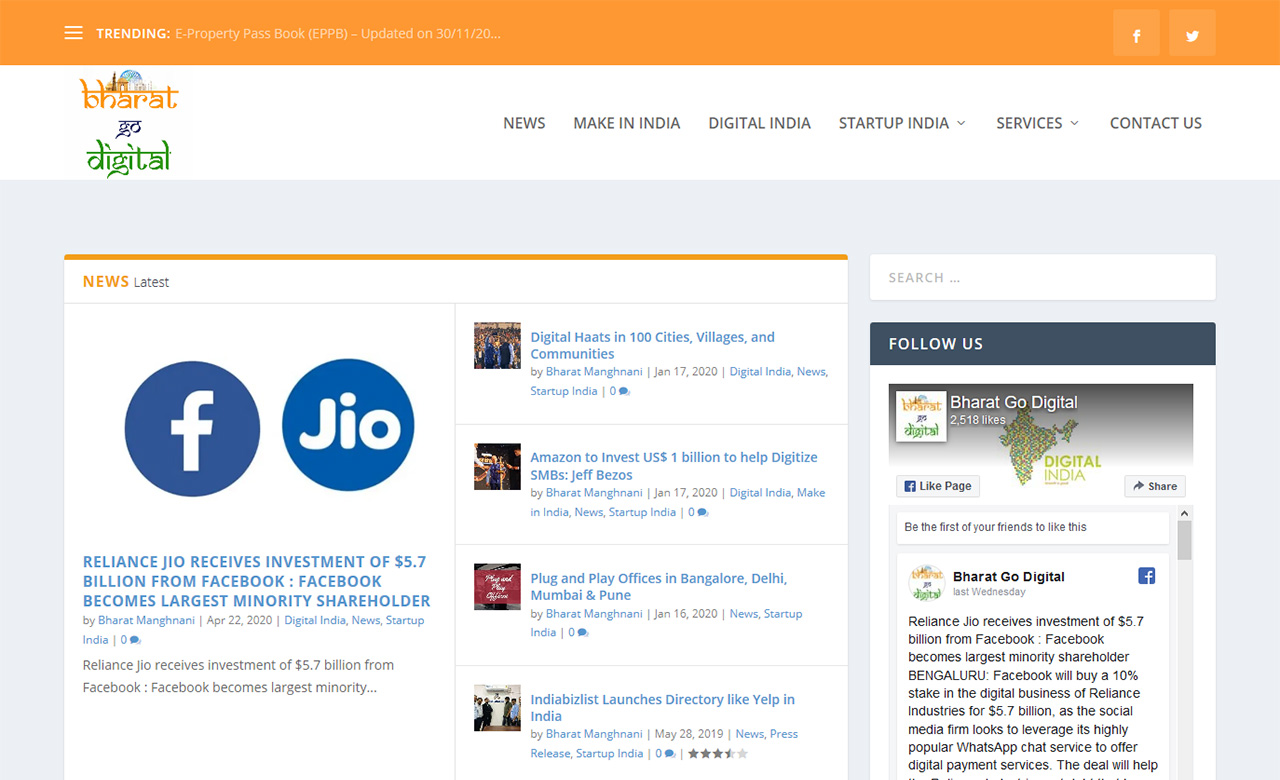Open Reliance Jio receives investment headline
Screen dimensions: 1280x780
click(257, 581)
